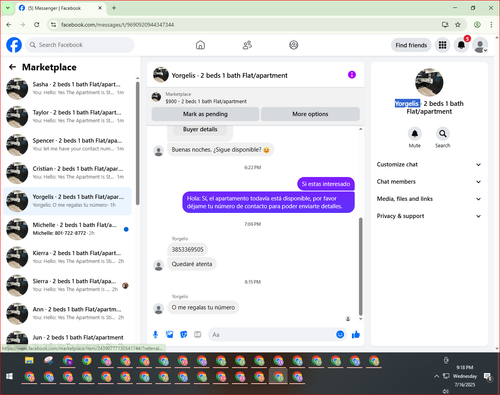Viewport: 500px width, 395px height.
Task: Attach a file with the image icon
Action: pos(170,334)
